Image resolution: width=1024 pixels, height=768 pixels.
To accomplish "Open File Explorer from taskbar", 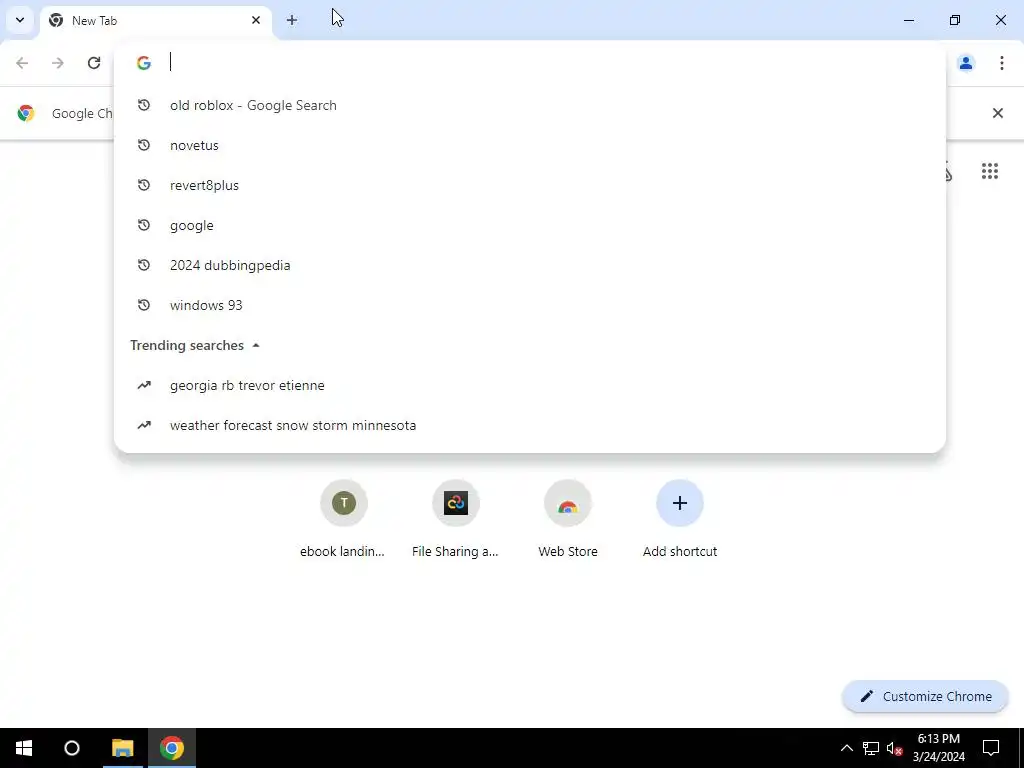I will click(123, 748).
